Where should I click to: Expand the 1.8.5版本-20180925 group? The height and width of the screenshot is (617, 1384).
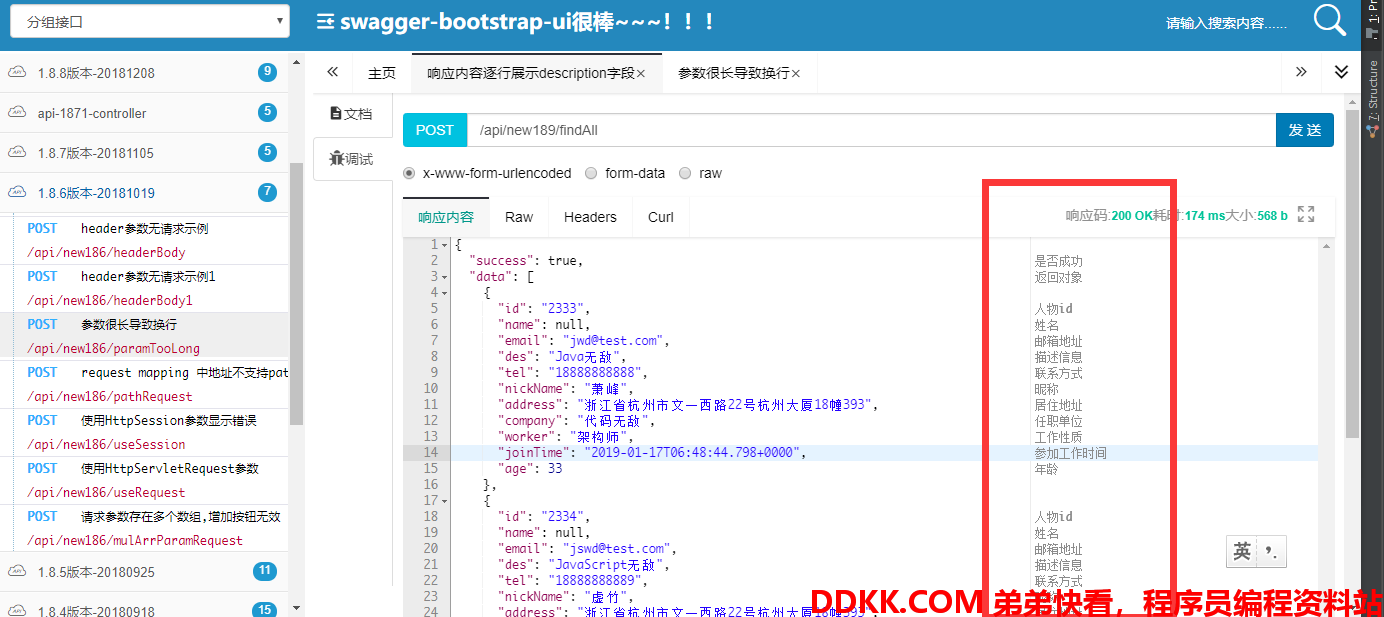144,572
